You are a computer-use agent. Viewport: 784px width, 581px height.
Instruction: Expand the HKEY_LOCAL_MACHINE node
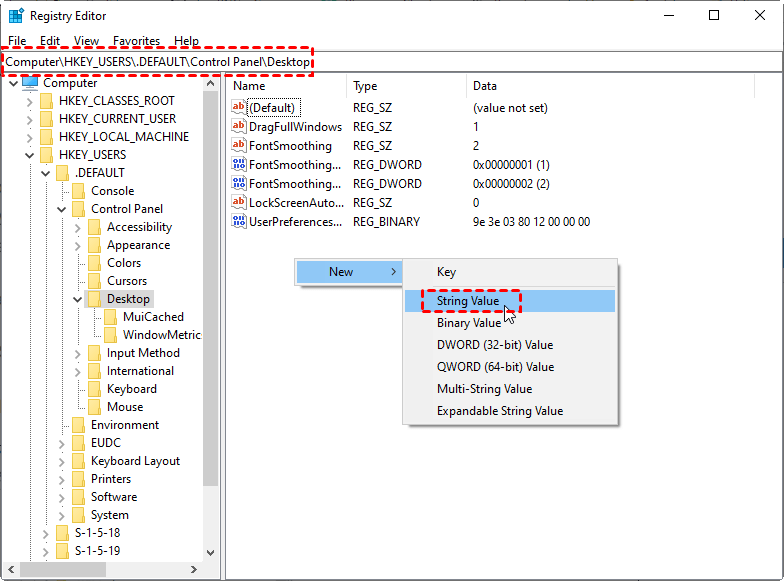pyautogui.click(x=30, y=138)
